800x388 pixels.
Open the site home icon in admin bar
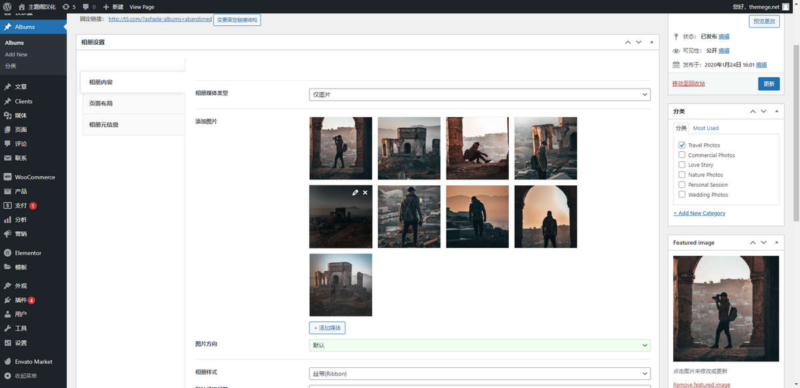tap(21, 7)
